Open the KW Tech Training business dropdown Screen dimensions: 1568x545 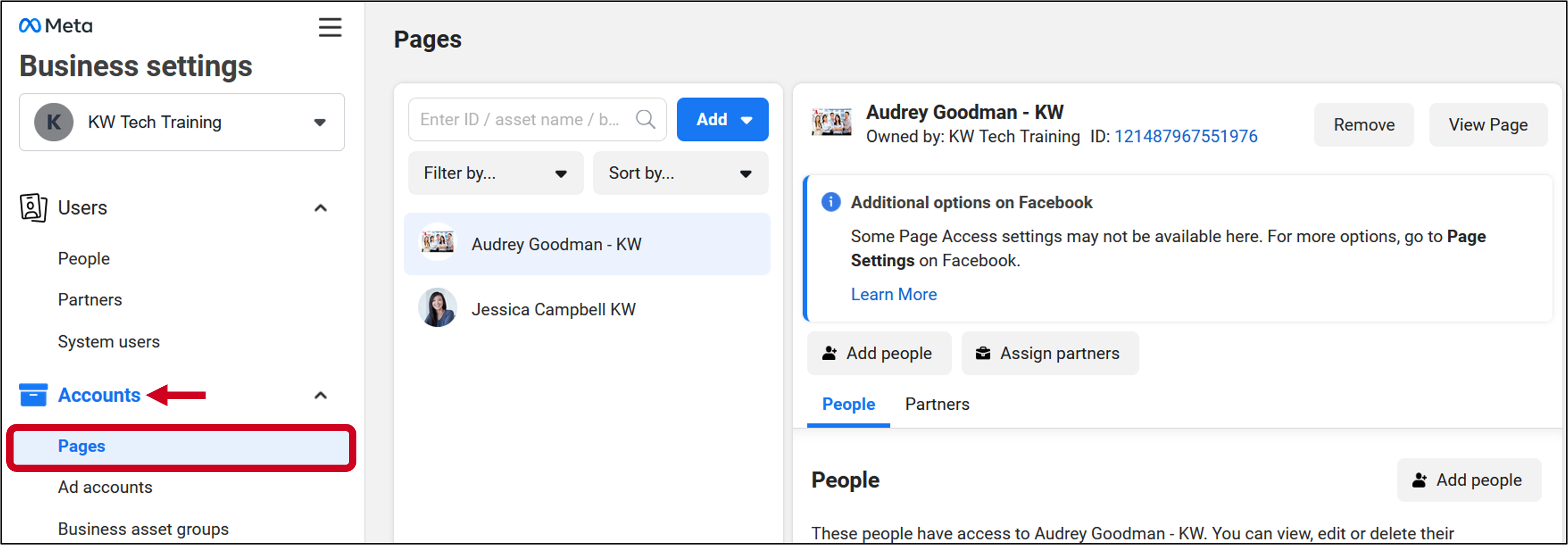[182, 122]
